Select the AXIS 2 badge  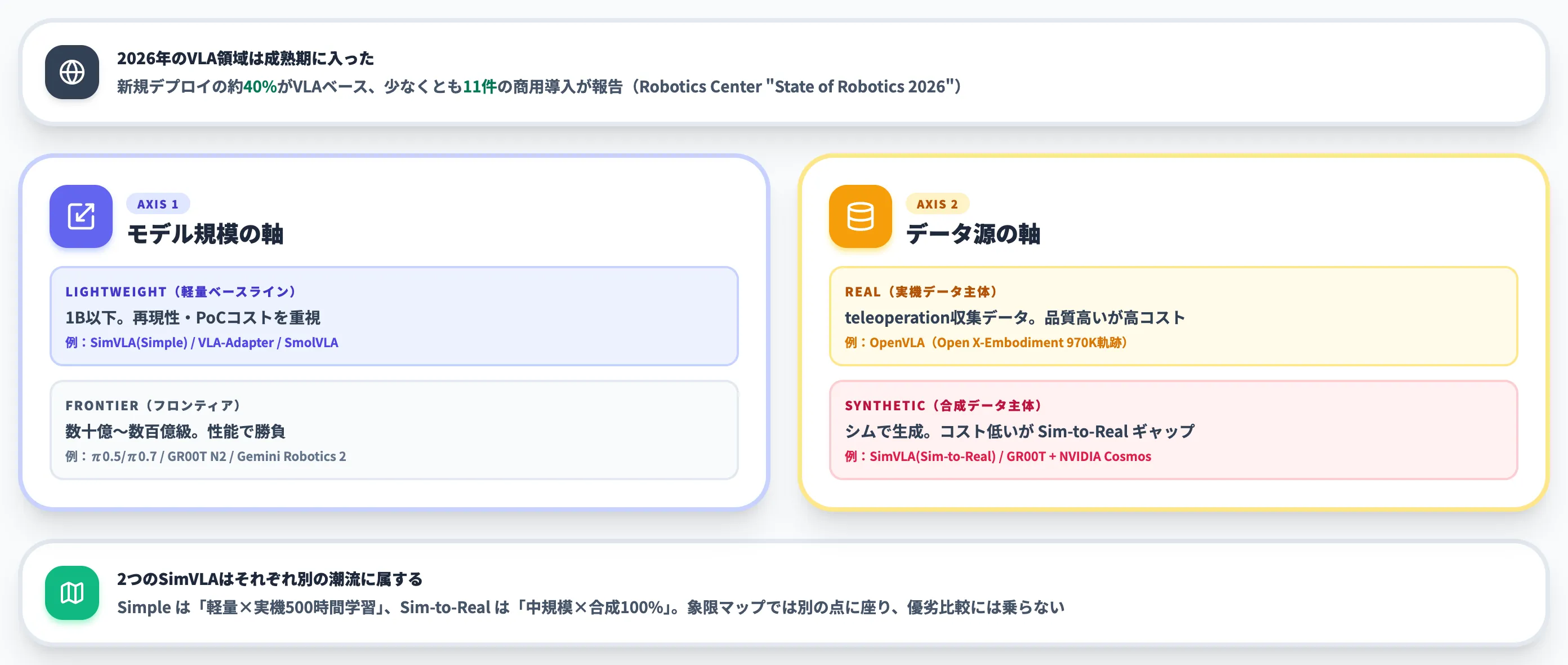pos(937,204)
